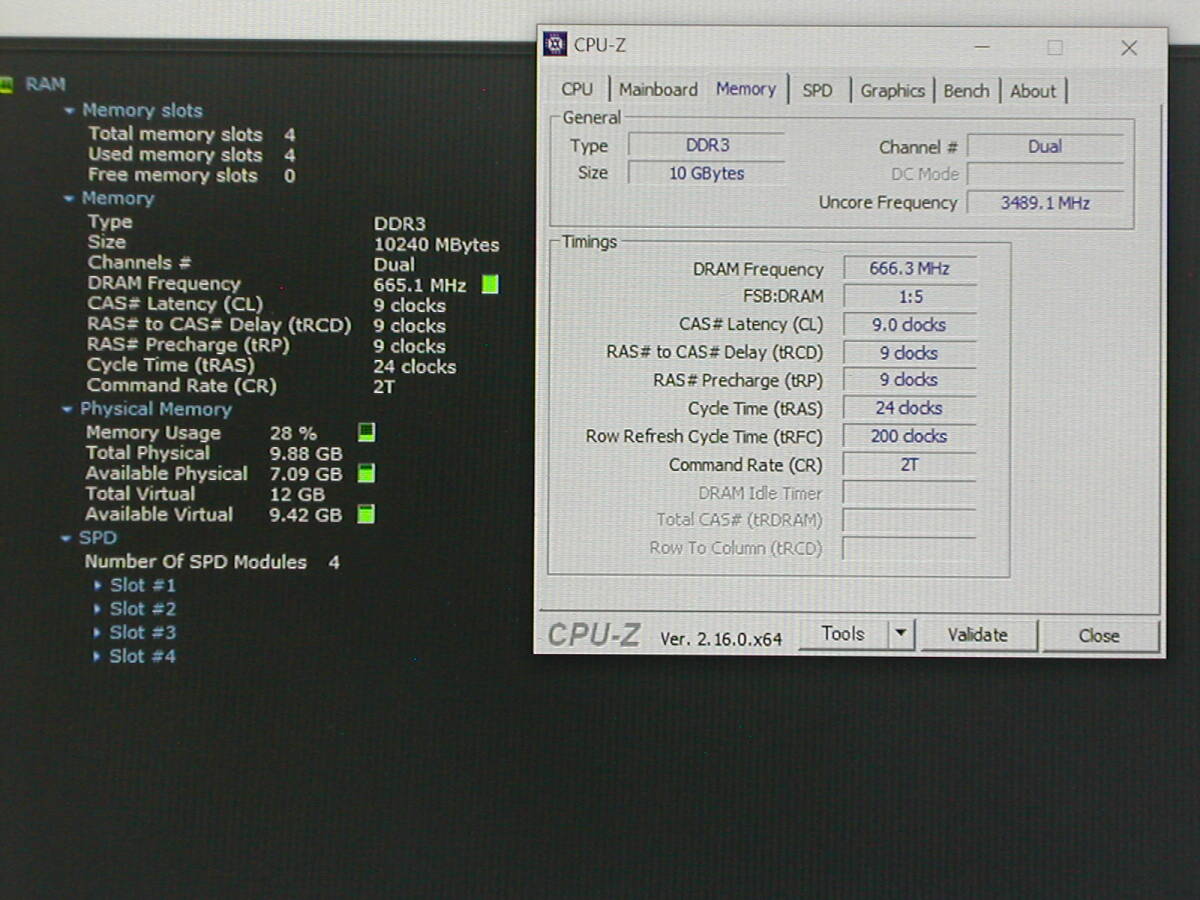
Task: Collapse the SPD section
Action: (x=66, y=538)
